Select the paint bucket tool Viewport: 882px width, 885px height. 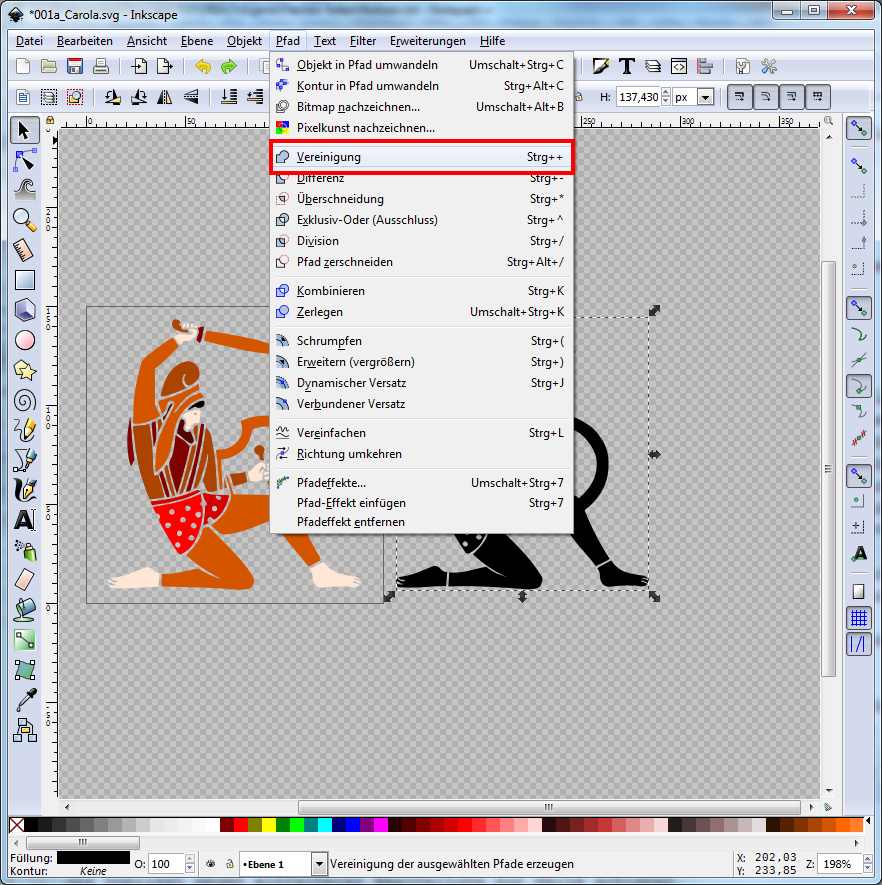pos(24,610)
